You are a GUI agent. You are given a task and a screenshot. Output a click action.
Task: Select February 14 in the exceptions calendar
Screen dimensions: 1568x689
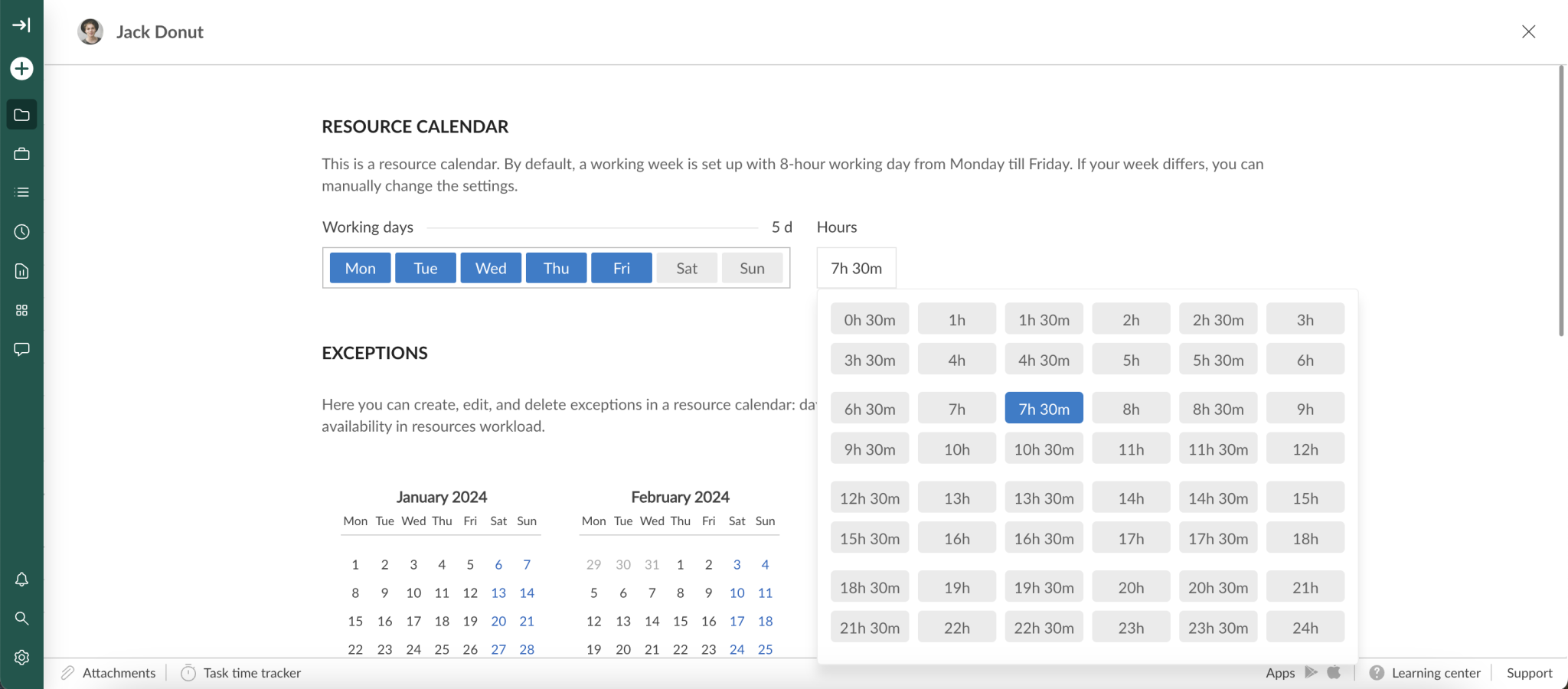[x=652, y=621]
